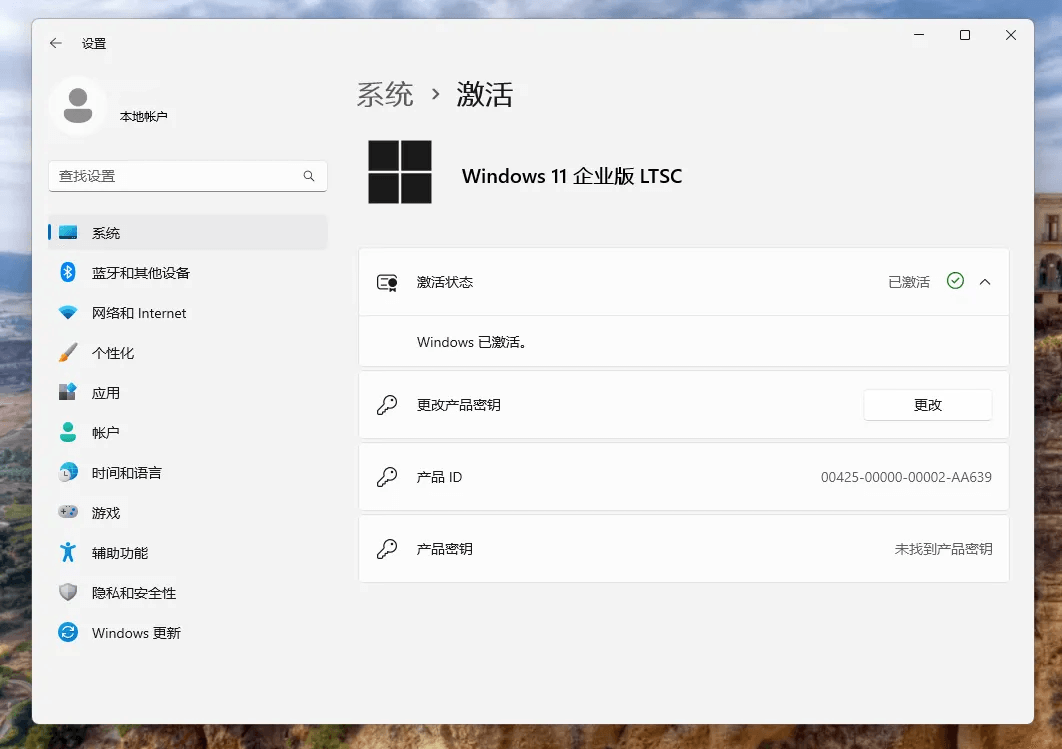
Task: Open 隐私和安全性 settings
Action: (188, 592)
